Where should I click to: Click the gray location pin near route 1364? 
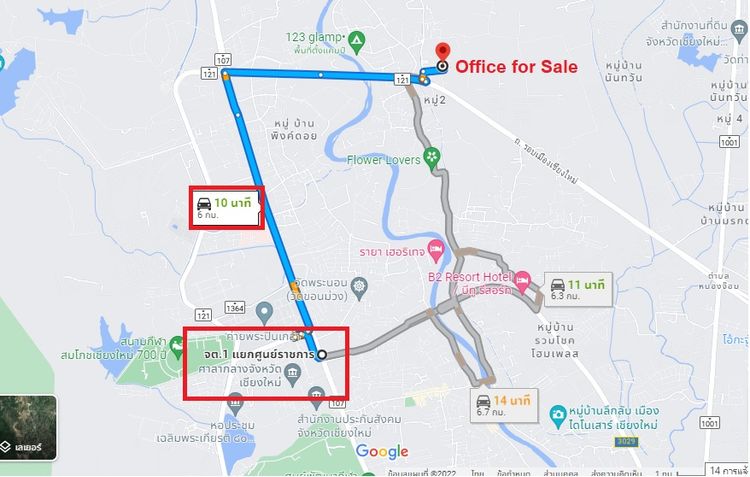click(264, 313)
